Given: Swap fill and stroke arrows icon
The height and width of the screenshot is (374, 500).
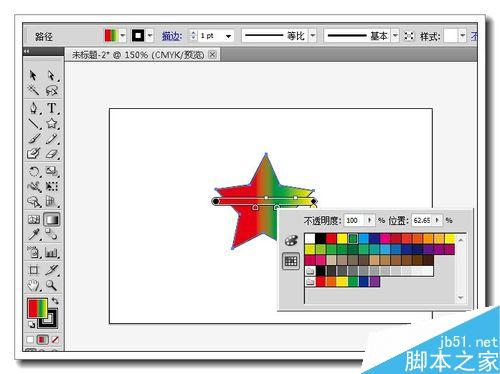Looking at the screenshot, I should [x=55, y=301].
